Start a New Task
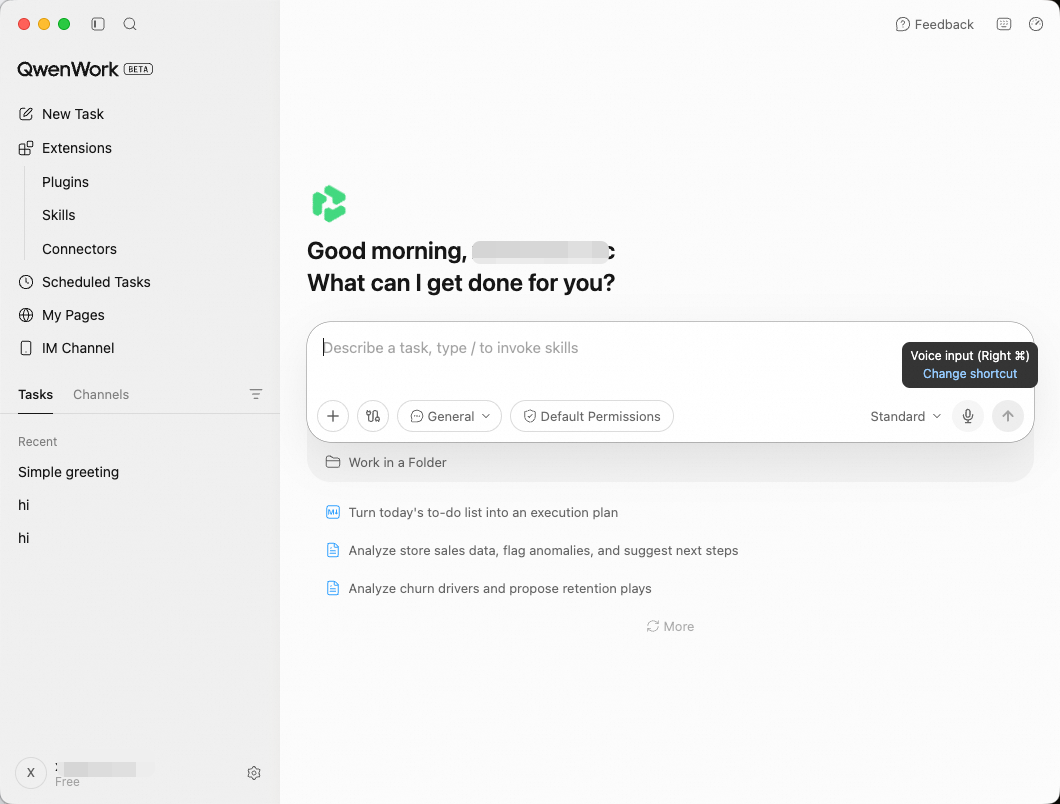Image resolution: width=1060 pixels, height=804 pixels. coord(72,114)
